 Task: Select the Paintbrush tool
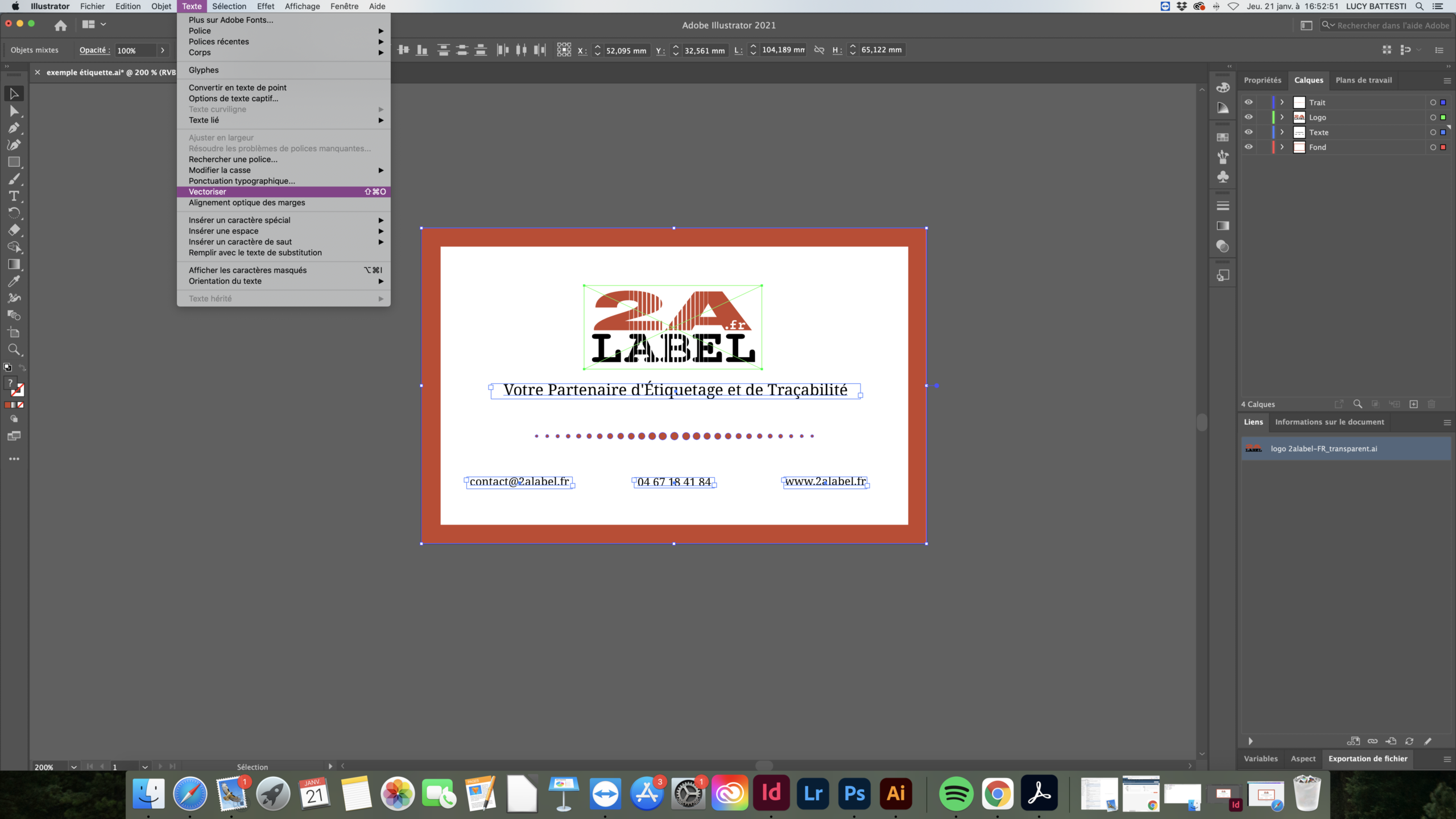14,179
